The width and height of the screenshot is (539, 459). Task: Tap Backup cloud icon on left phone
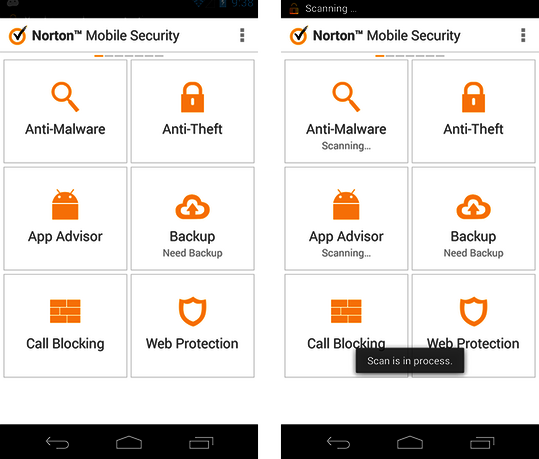192,207
